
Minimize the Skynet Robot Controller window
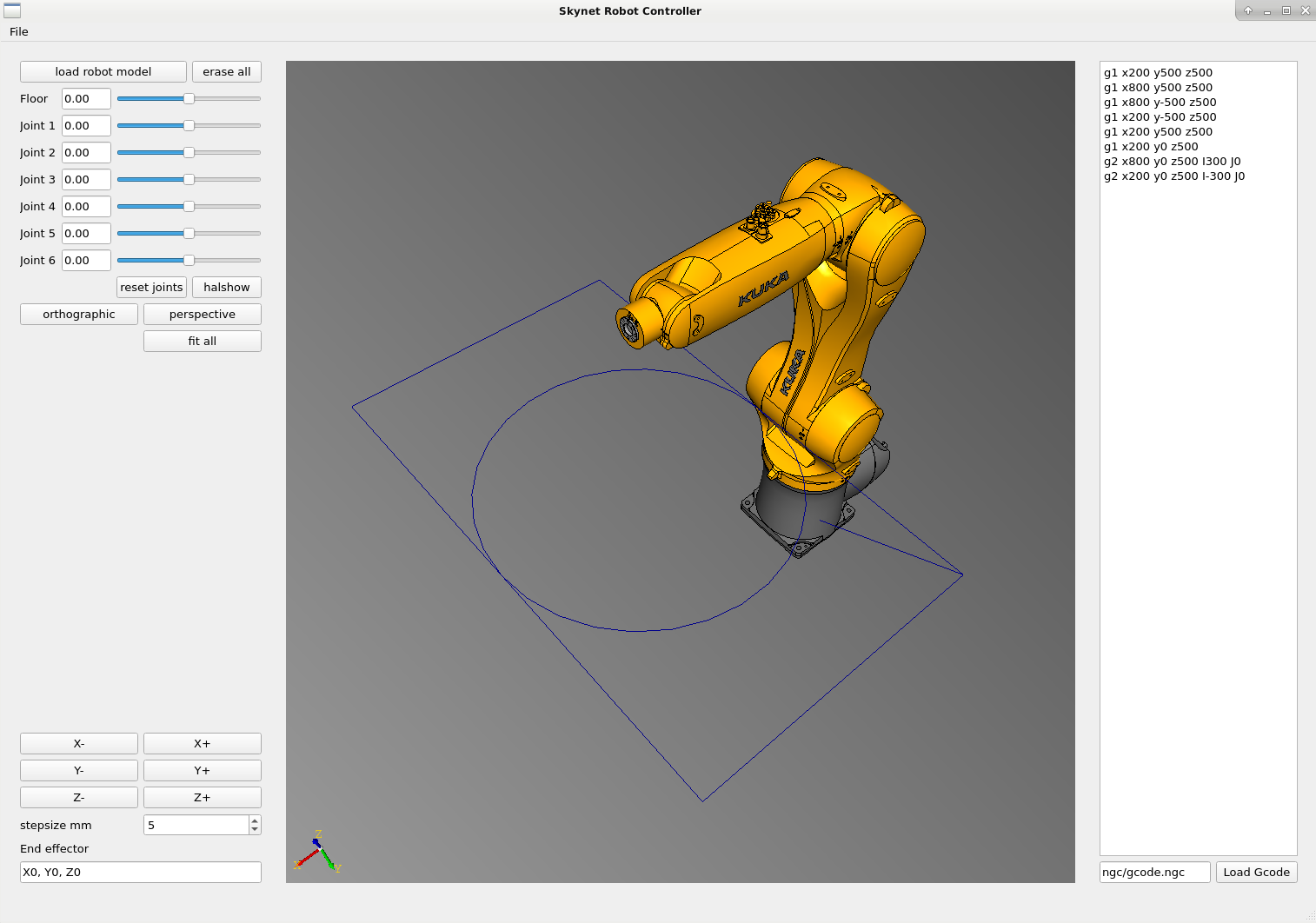coord(1267,10)
